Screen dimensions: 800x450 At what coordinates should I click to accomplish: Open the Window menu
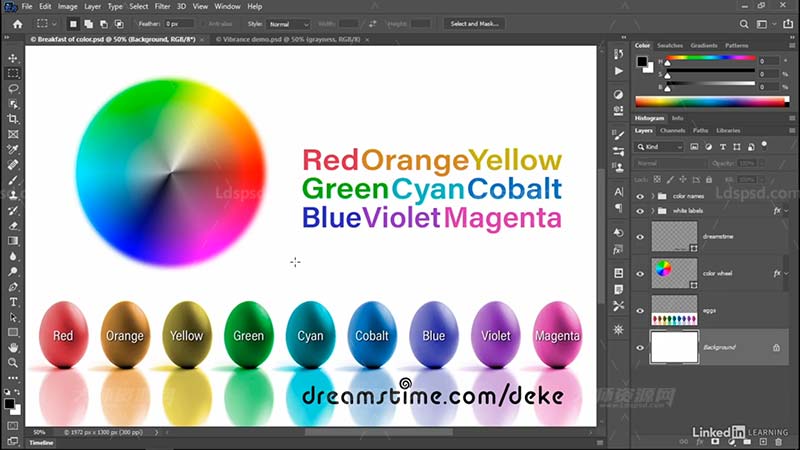227,7
